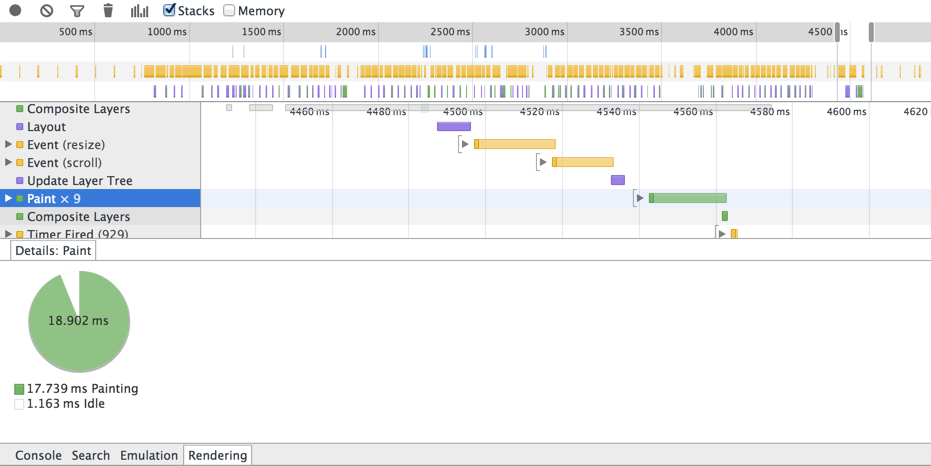Click the purple Layout bar in timeline
Screen dimensions: 931x466
point(454,127)
